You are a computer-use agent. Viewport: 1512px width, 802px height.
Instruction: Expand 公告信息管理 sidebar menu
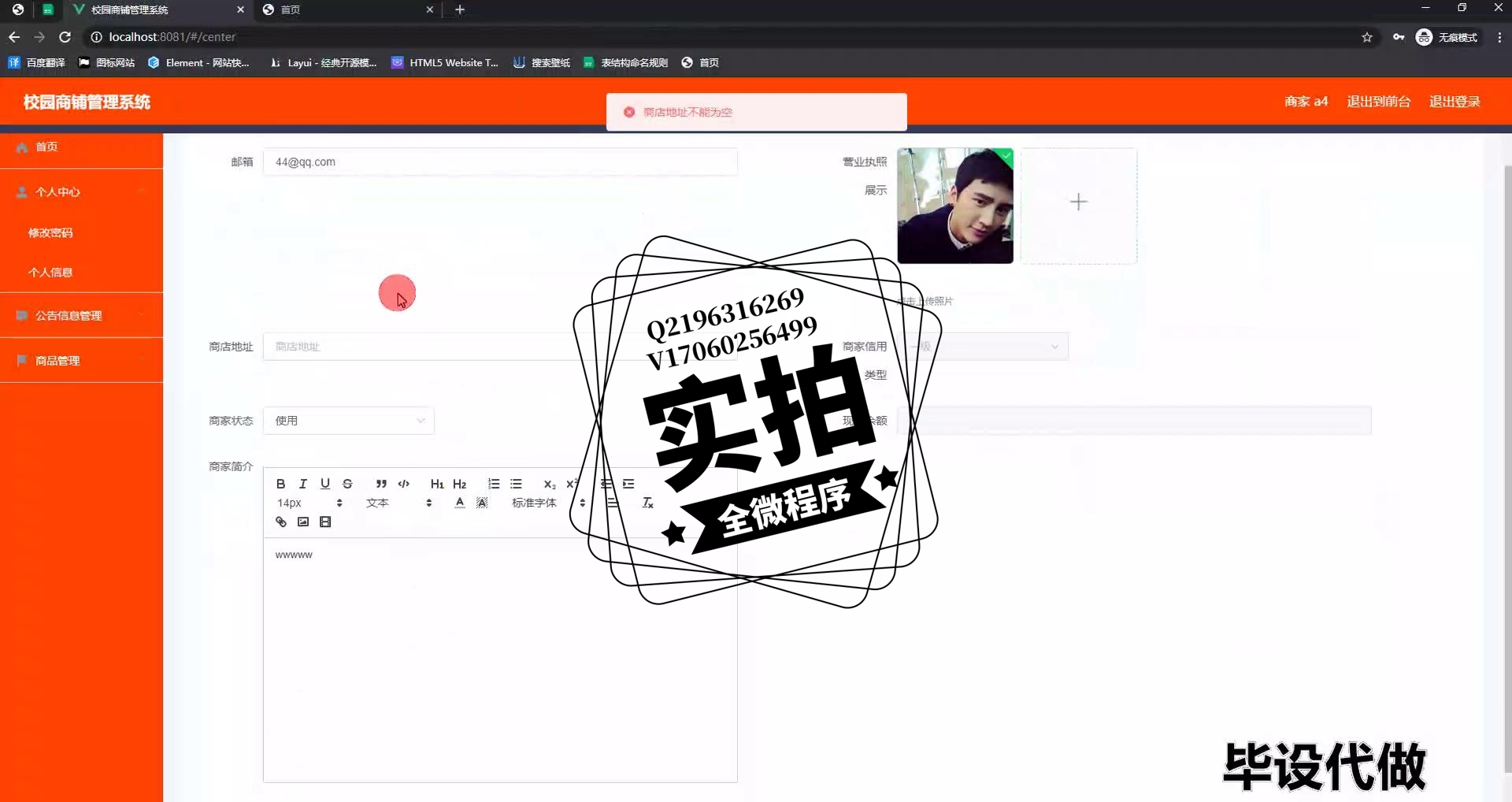click(81, 316)
